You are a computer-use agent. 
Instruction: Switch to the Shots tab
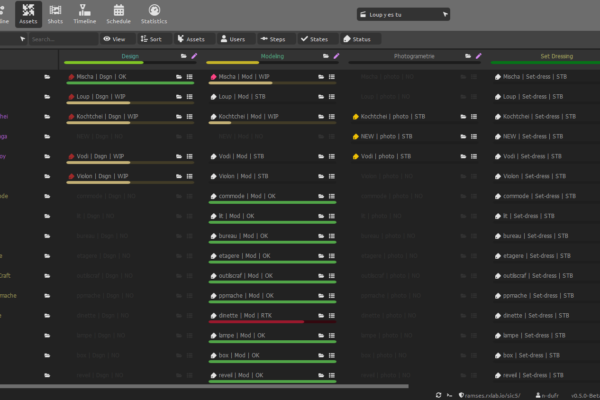pos(56,13)
